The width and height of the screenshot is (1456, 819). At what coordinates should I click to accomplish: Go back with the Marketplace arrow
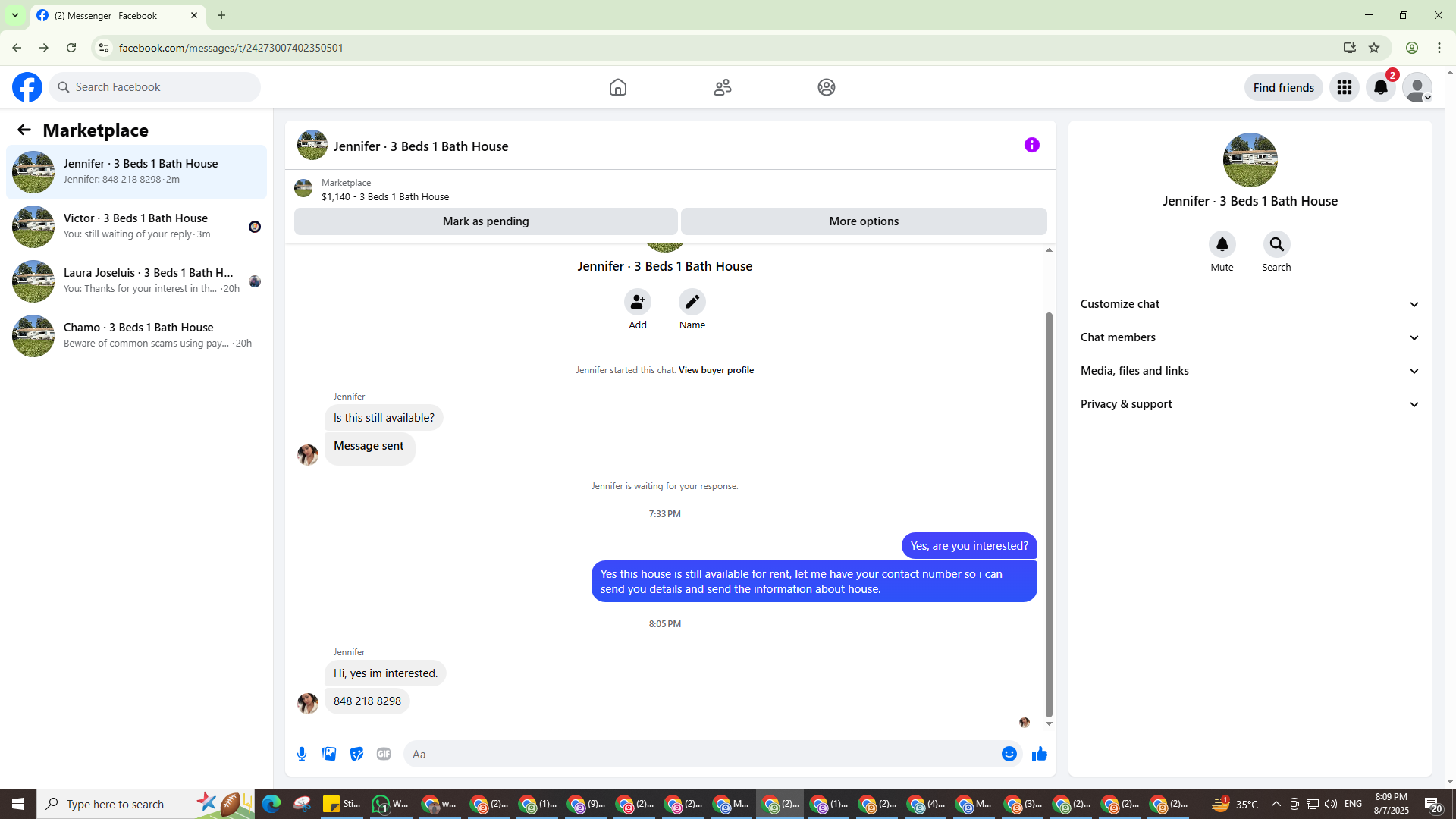coord(24,130)
